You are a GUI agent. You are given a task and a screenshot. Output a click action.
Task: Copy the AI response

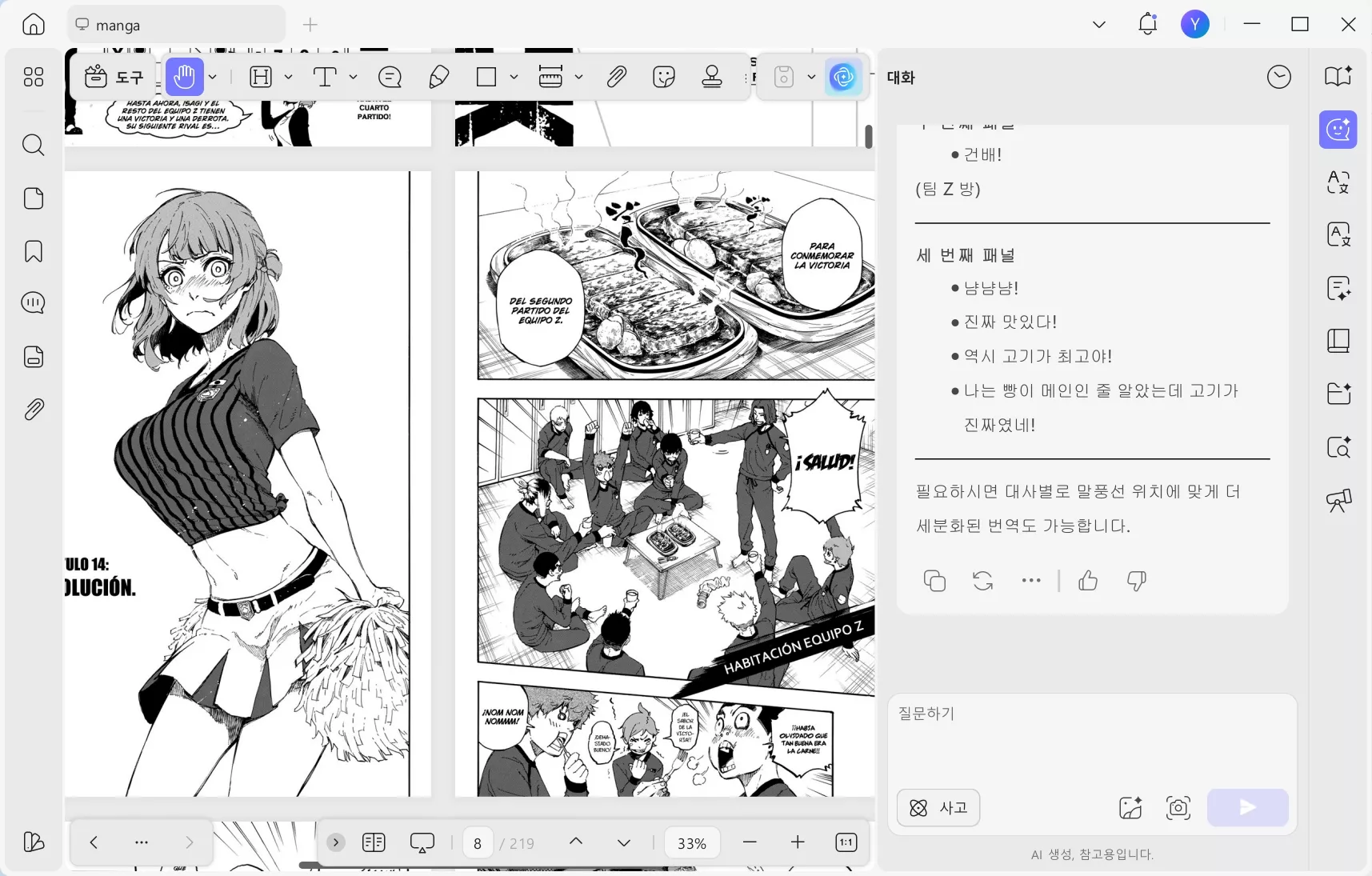point(934,581)
